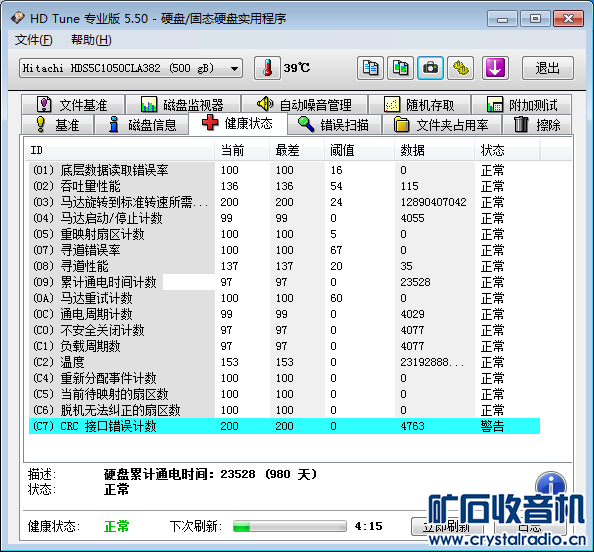Click the copy text to clipboard icon

(370, 68)
